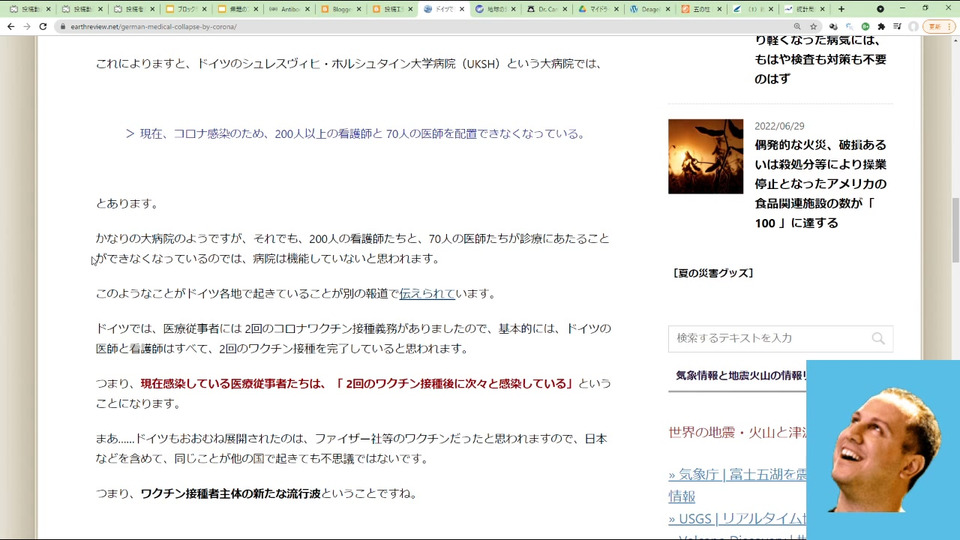The image size is (960, 540).
Task: Open a new browser tab
Action: pyautogui.click(x=841, y=9)
